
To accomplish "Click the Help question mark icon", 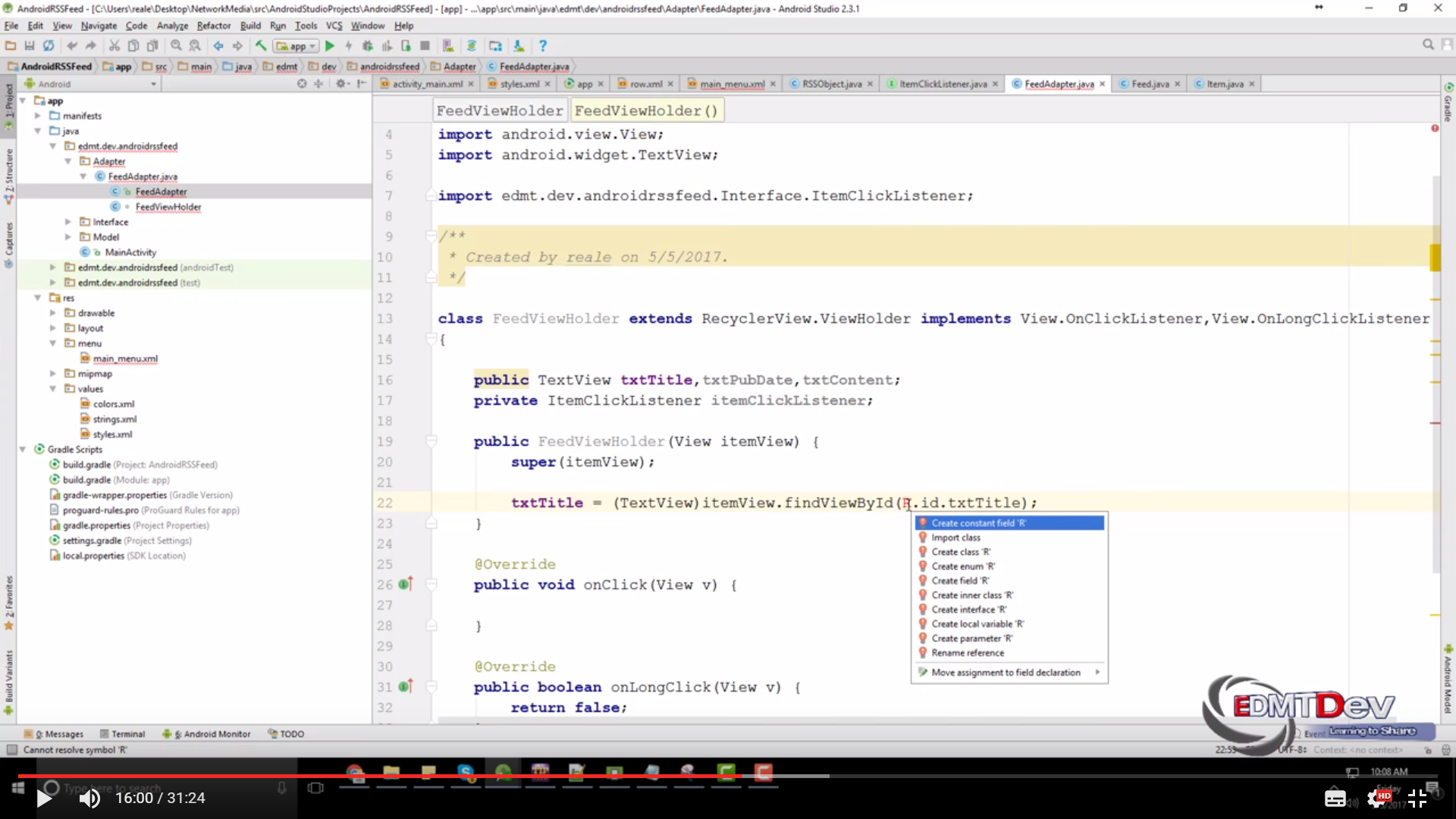I will point(543,46).
